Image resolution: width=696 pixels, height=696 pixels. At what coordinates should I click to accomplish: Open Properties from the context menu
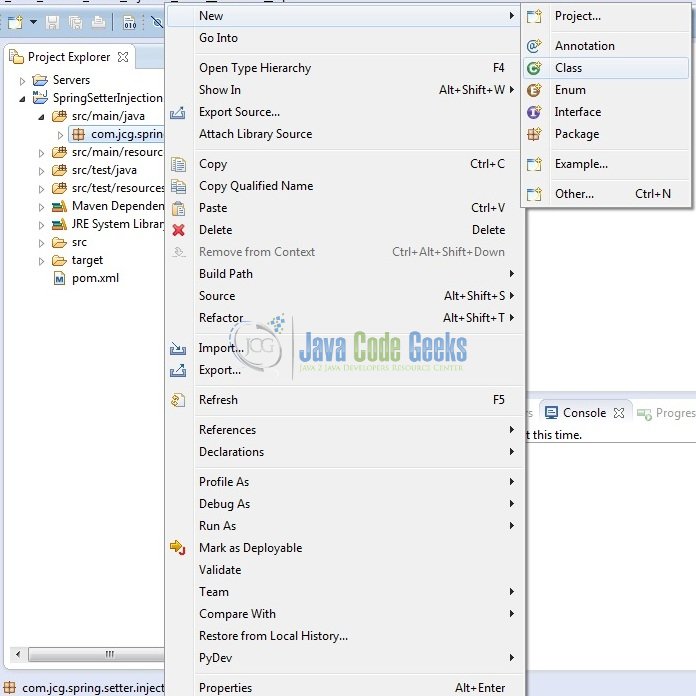pos(345,688)
